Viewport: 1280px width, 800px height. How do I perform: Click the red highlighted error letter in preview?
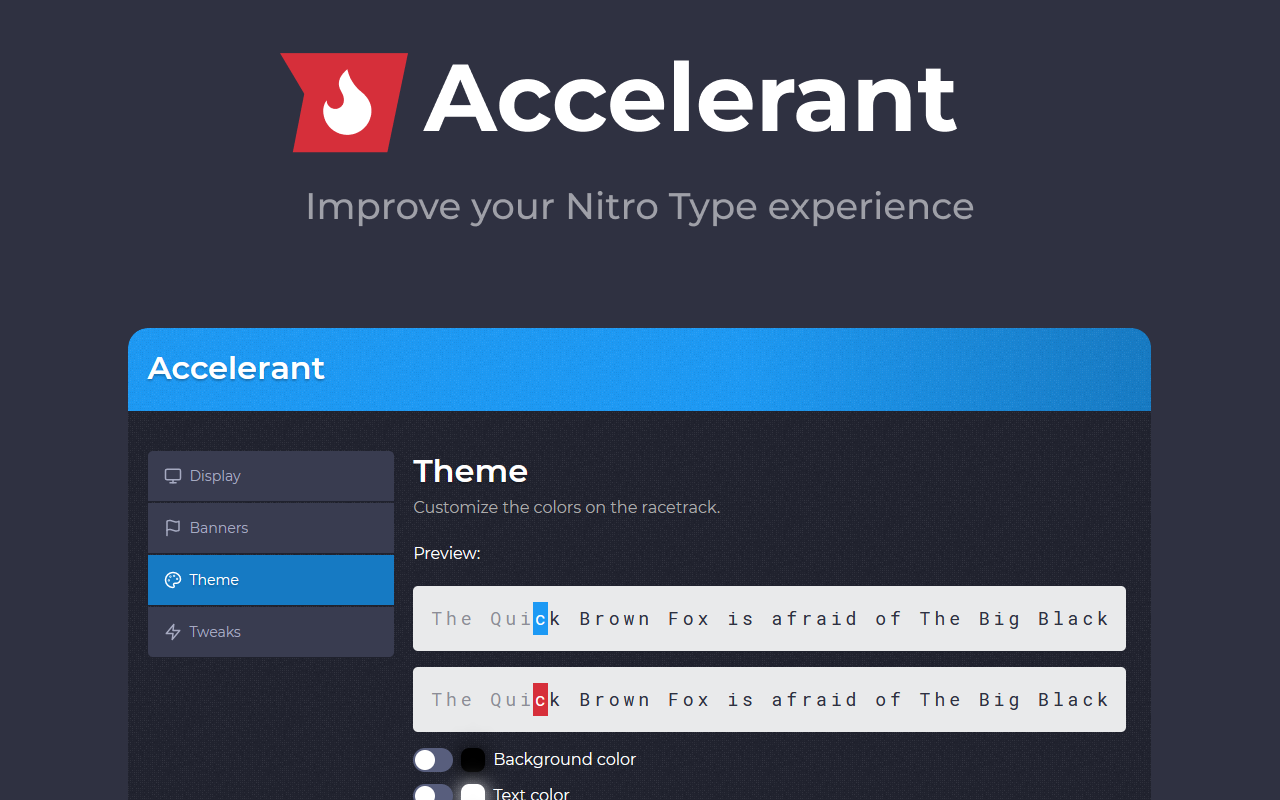(540, 700)
